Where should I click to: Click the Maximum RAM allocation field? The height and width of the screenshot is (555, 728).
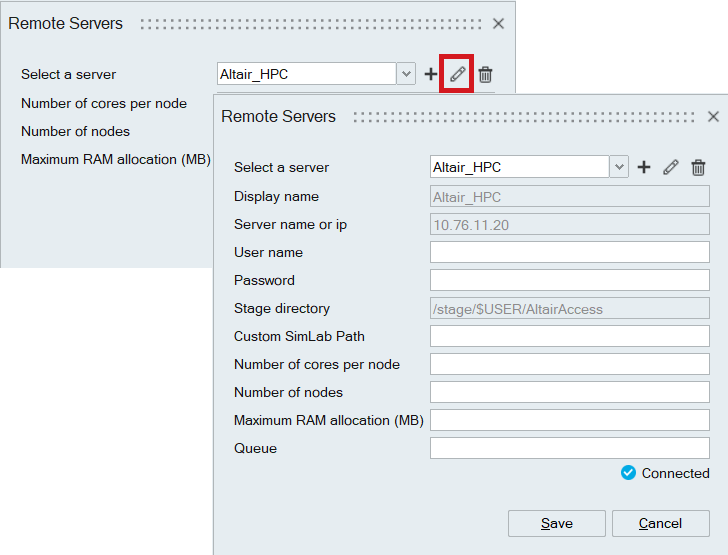569,420
